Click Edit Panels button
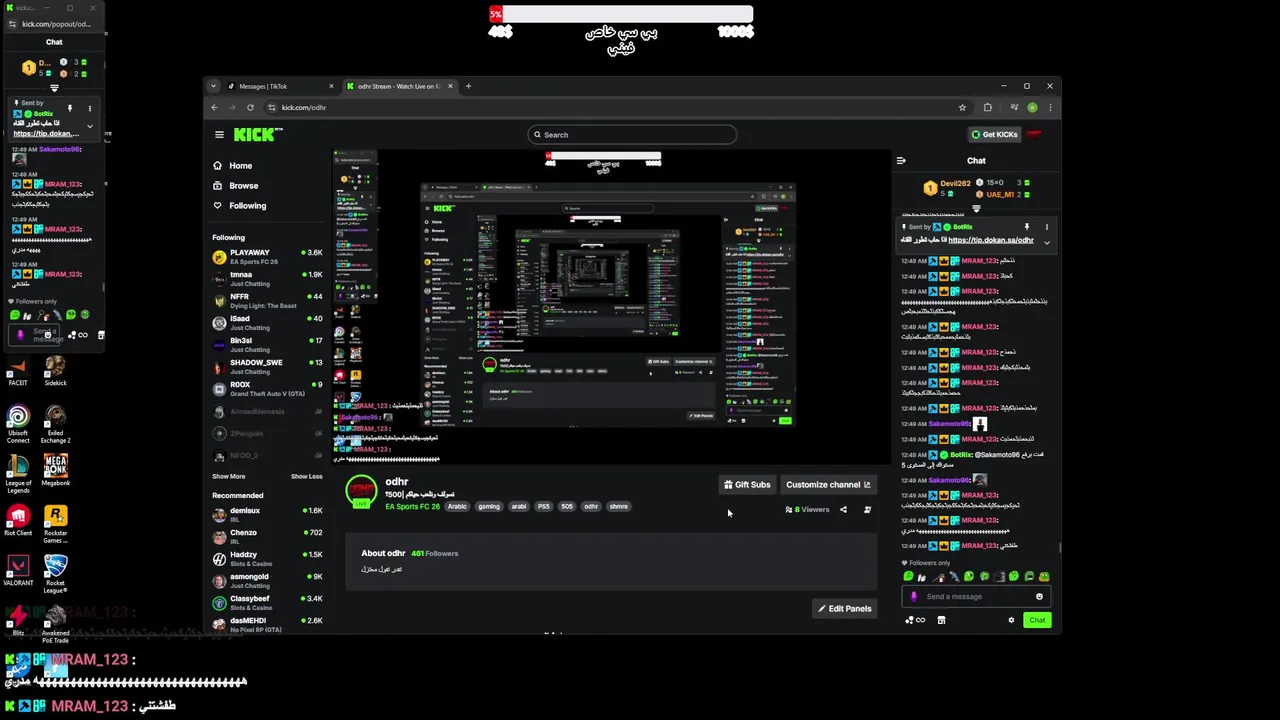Image resolution: width=1280 pixels, height=720 pixels. (845, 609)
